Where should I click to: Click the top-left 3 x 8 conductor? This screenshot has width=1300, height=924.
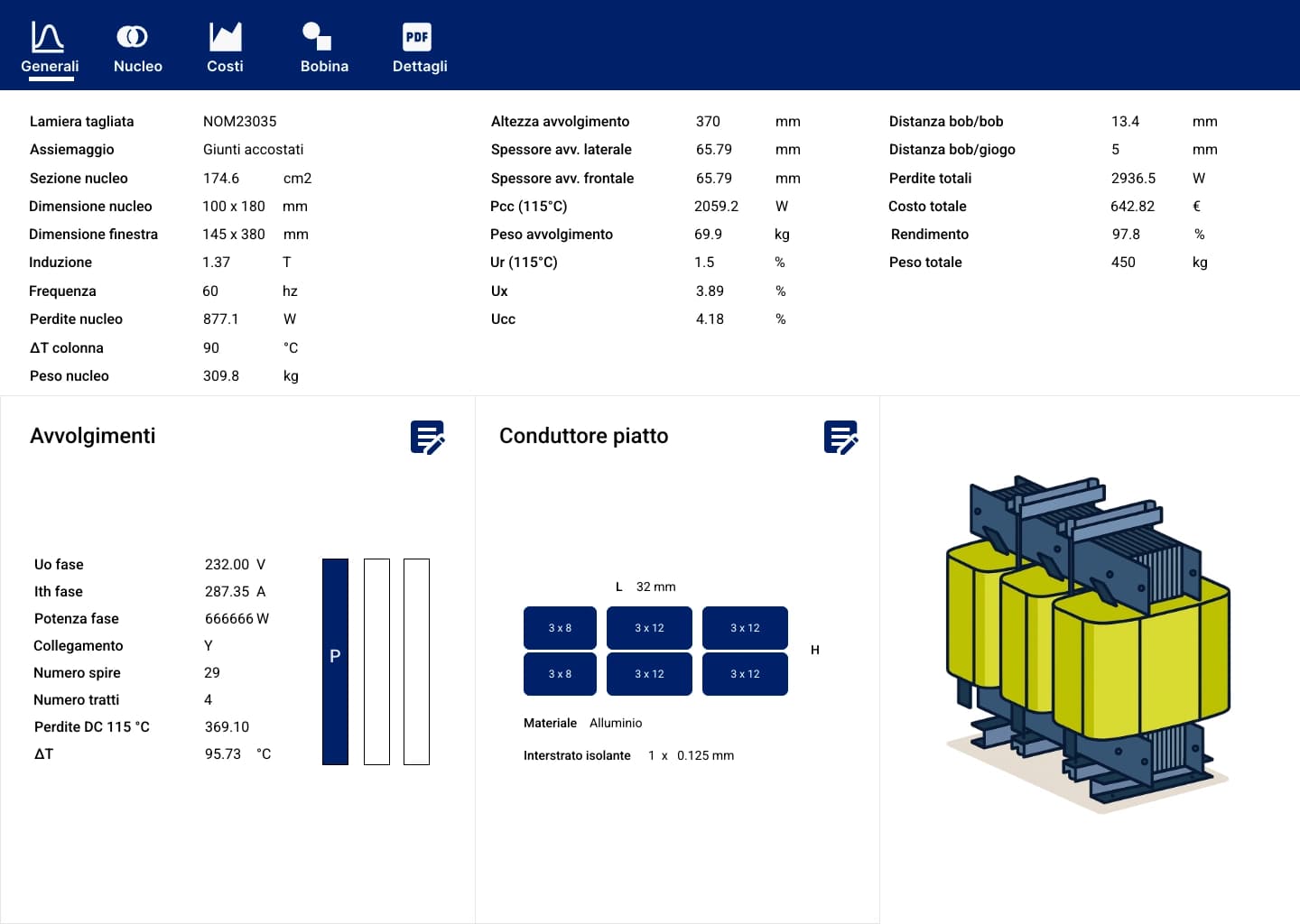(560, 628)
